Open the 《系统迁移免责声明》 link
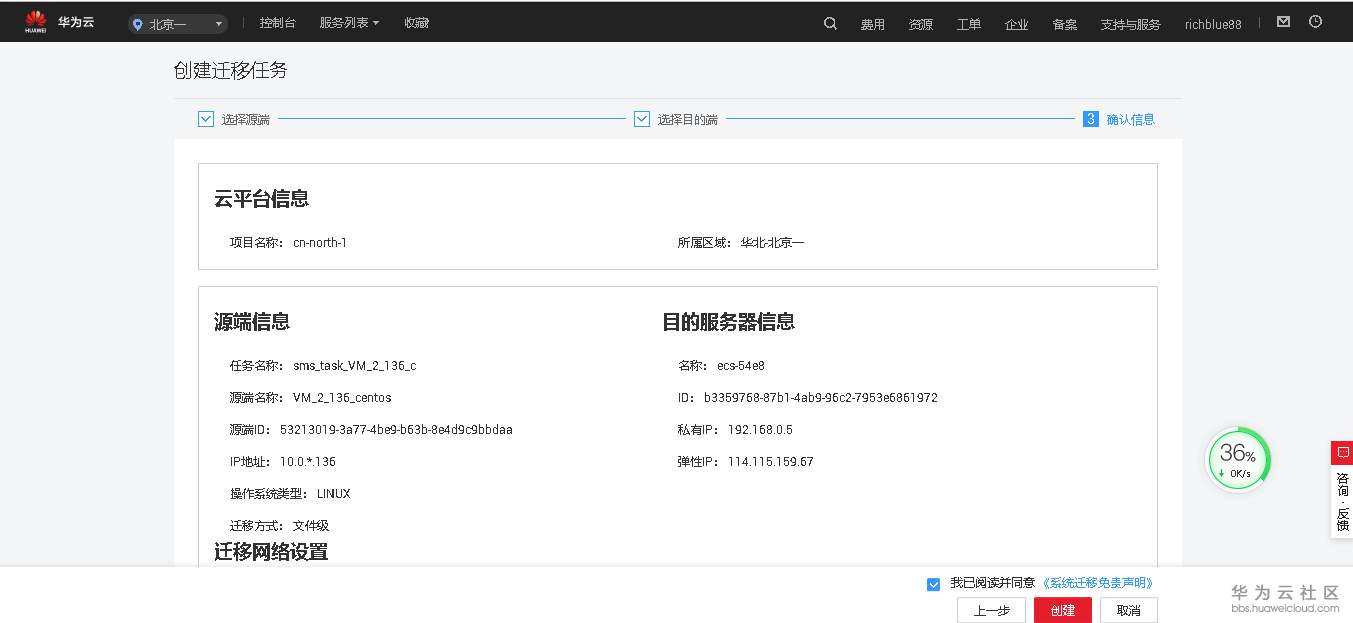The height and width of the screenshot is (623, 1353). click(x=1098, y=583)
